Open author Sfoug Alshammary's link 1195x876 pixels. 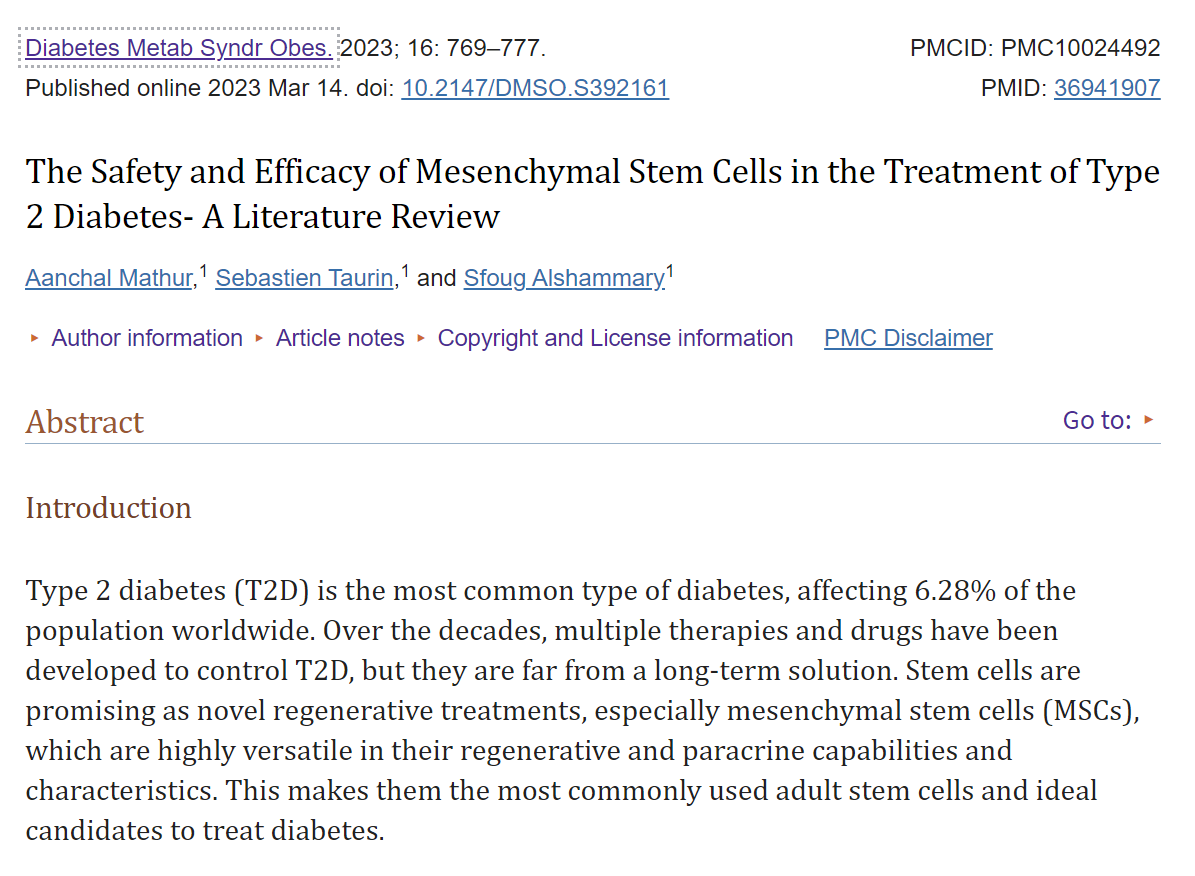pos(563,278)
